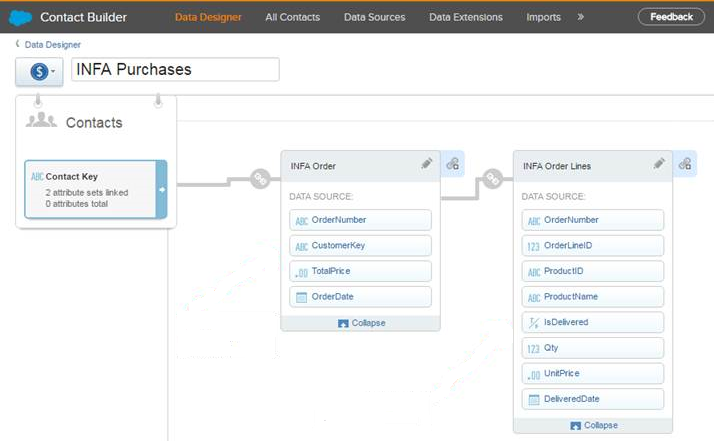
Task: Select the IsDelivered attribute
Action: tap(593, 322)
